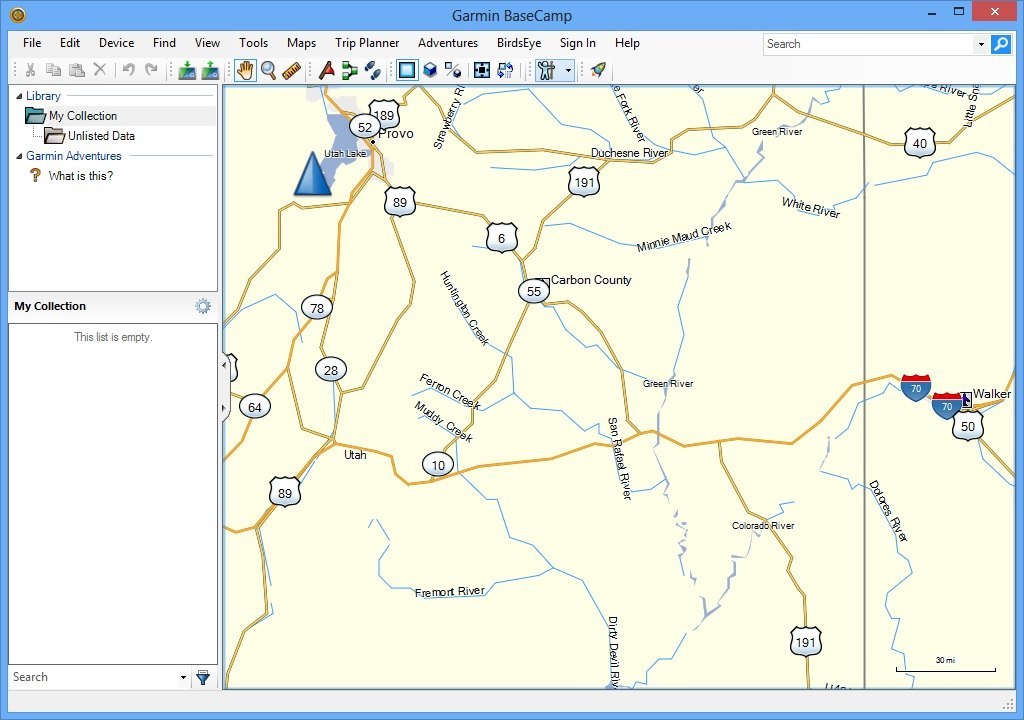Select the New Route tool
The height and width of the screenshot is (720, 1024).
327,70
